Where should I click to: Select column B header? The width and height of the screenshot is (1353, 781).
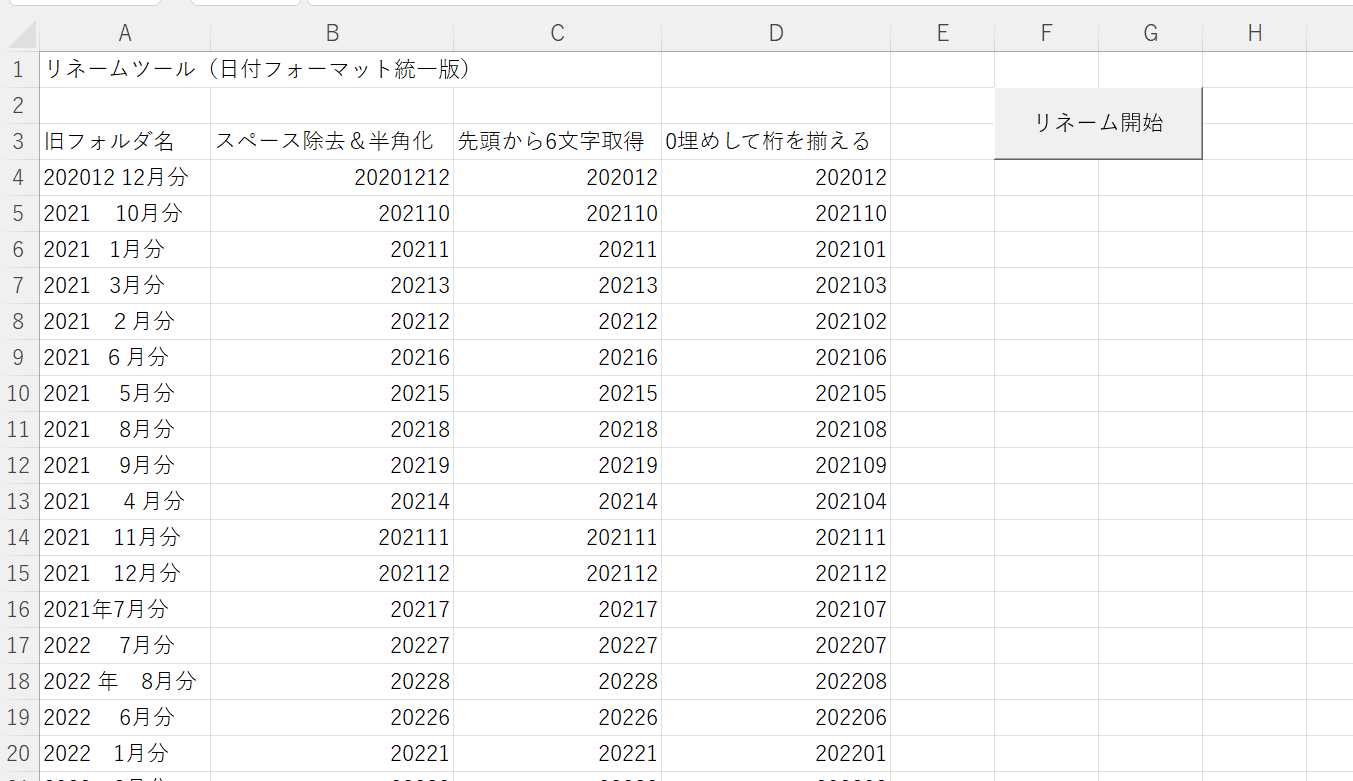tap(332, 33)
